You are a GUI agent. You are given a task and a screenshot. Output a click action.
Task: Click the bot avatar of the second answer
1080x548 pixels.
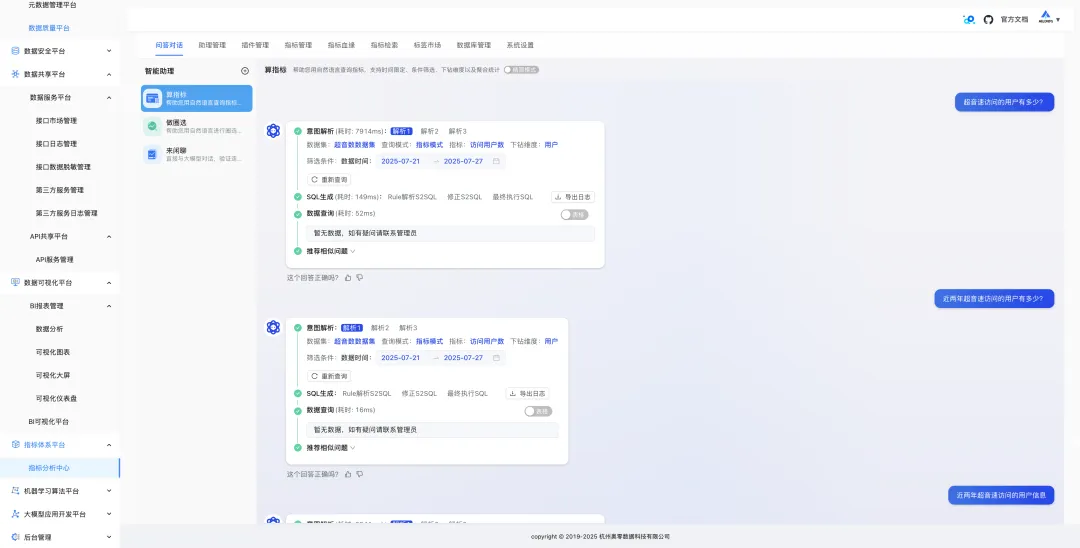[x=273, y=327]
